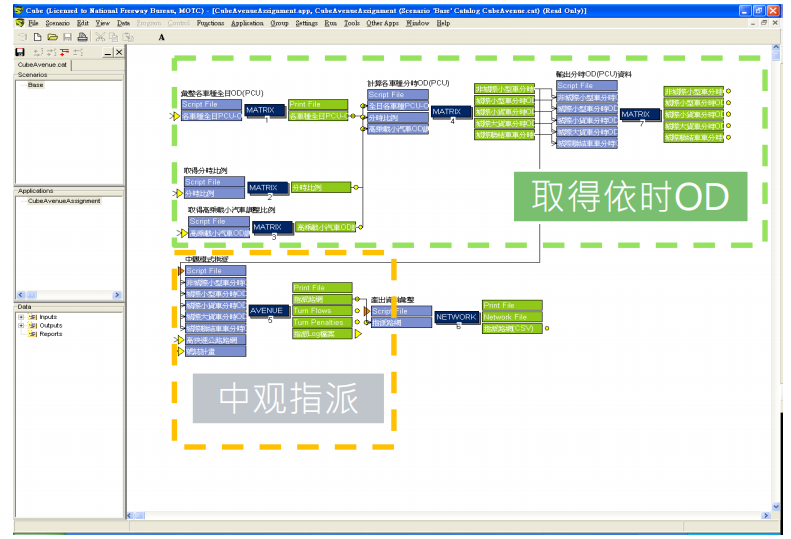Select the Reports item in Data panel
The height and width of the screenshot is (539, 791).
click(50, 334)
